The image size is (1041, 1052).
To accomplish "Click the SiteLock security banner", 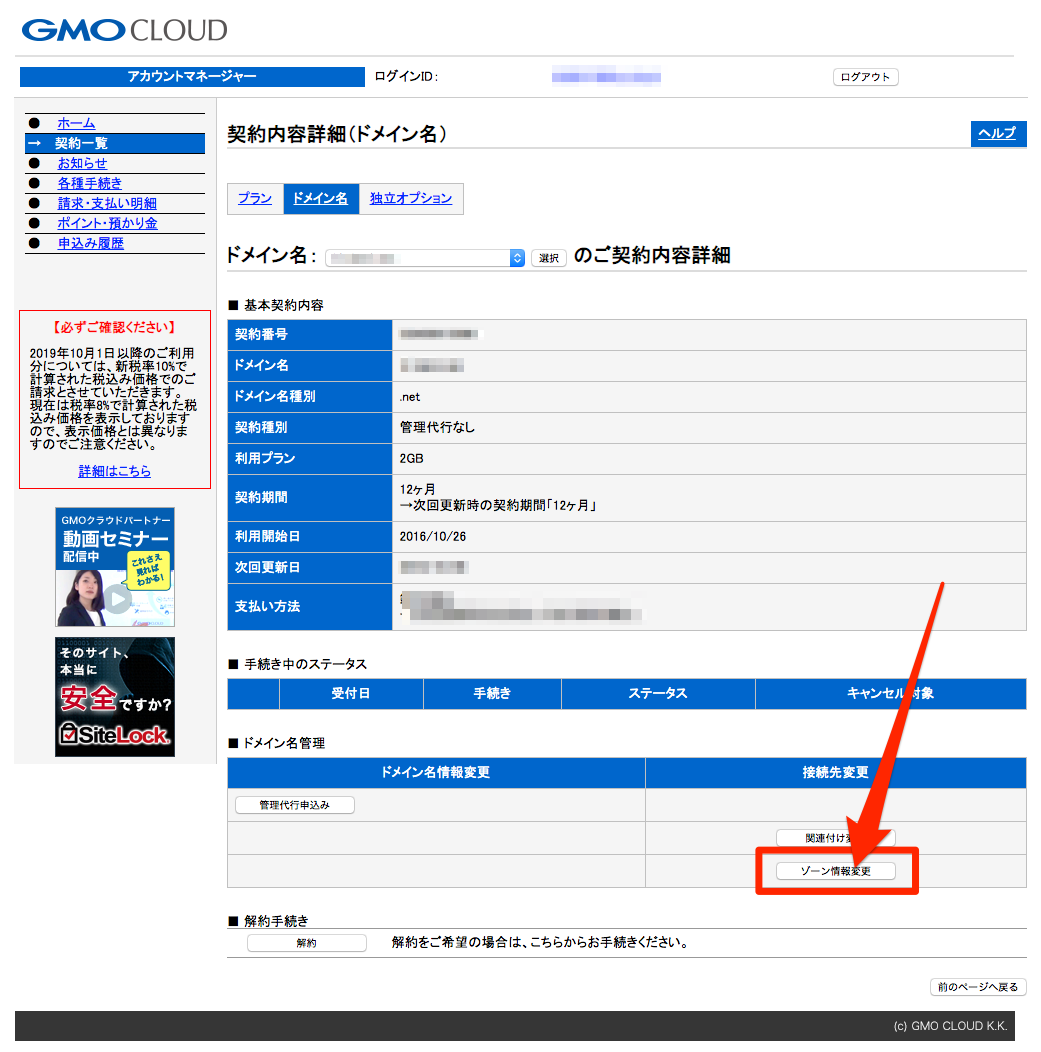I will point(115,696).
